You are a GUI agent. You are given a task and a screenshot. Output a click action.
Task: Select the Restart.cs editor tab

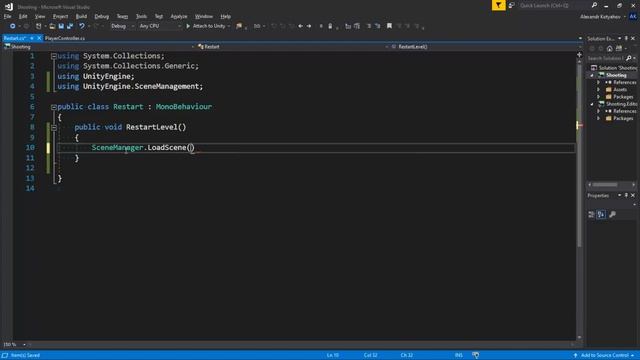click(x=15, y=38)
